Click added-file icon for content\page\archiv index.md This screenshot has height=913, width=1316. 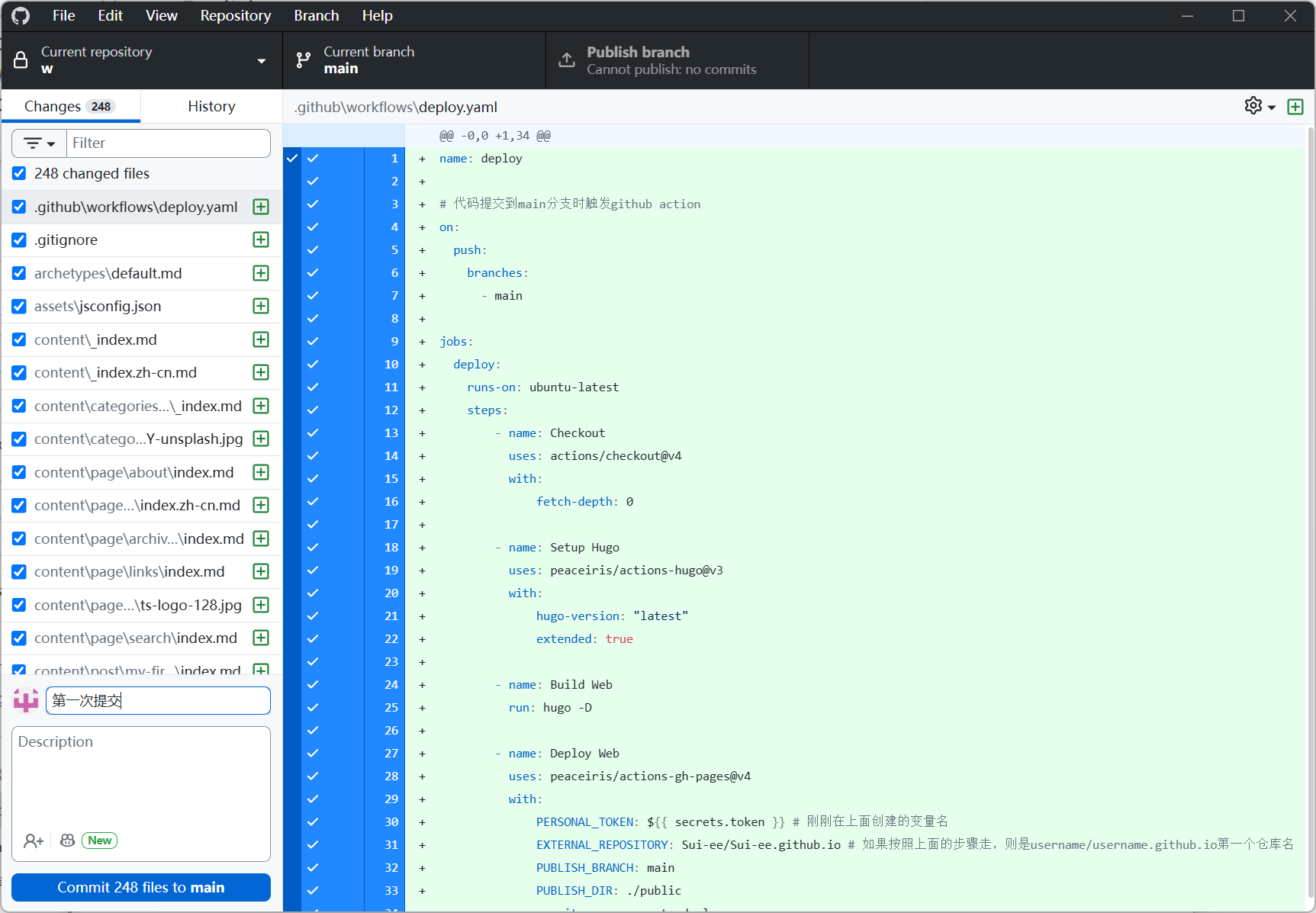pyautogui.click(x=261, y=538)
